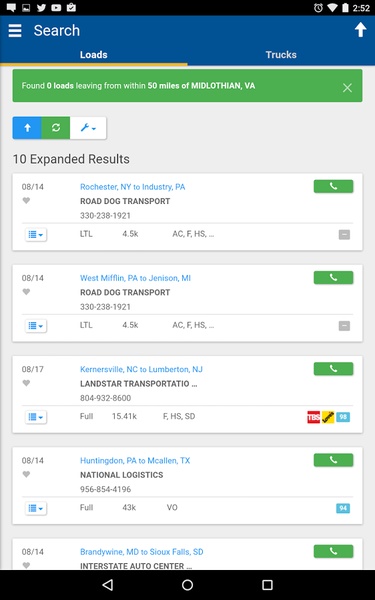Click the blue up-arrow toolbar button
The image size is (375, 600).
[x=27, y=128]
